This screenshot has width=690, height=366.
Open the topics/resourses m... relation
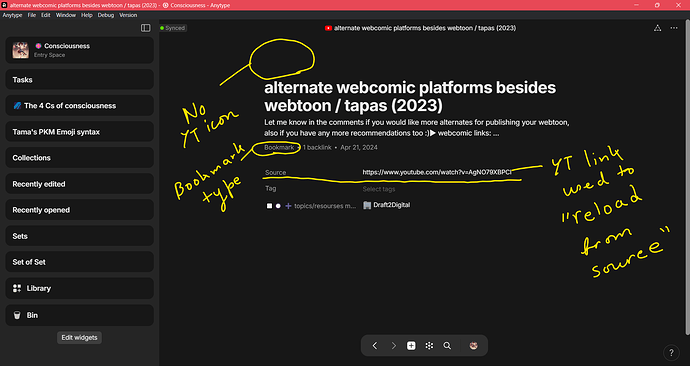(325, 206)
